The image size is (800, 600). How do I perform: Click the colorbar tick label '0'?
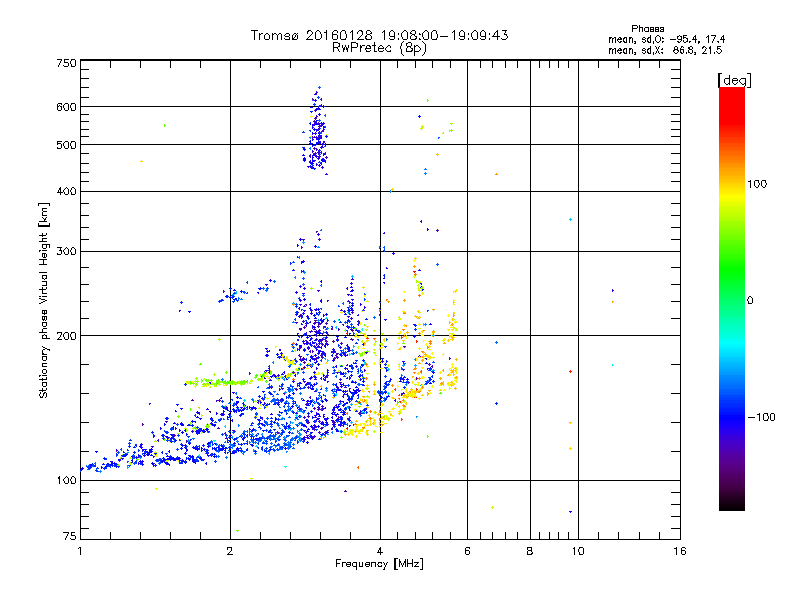(x=750, y=301)
